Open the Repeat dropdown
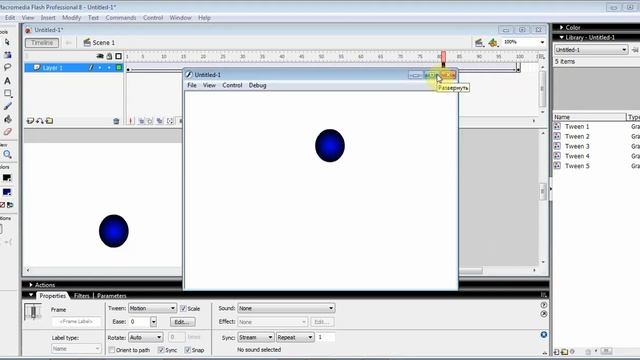 pyautogui.click(x=295, y=337)
